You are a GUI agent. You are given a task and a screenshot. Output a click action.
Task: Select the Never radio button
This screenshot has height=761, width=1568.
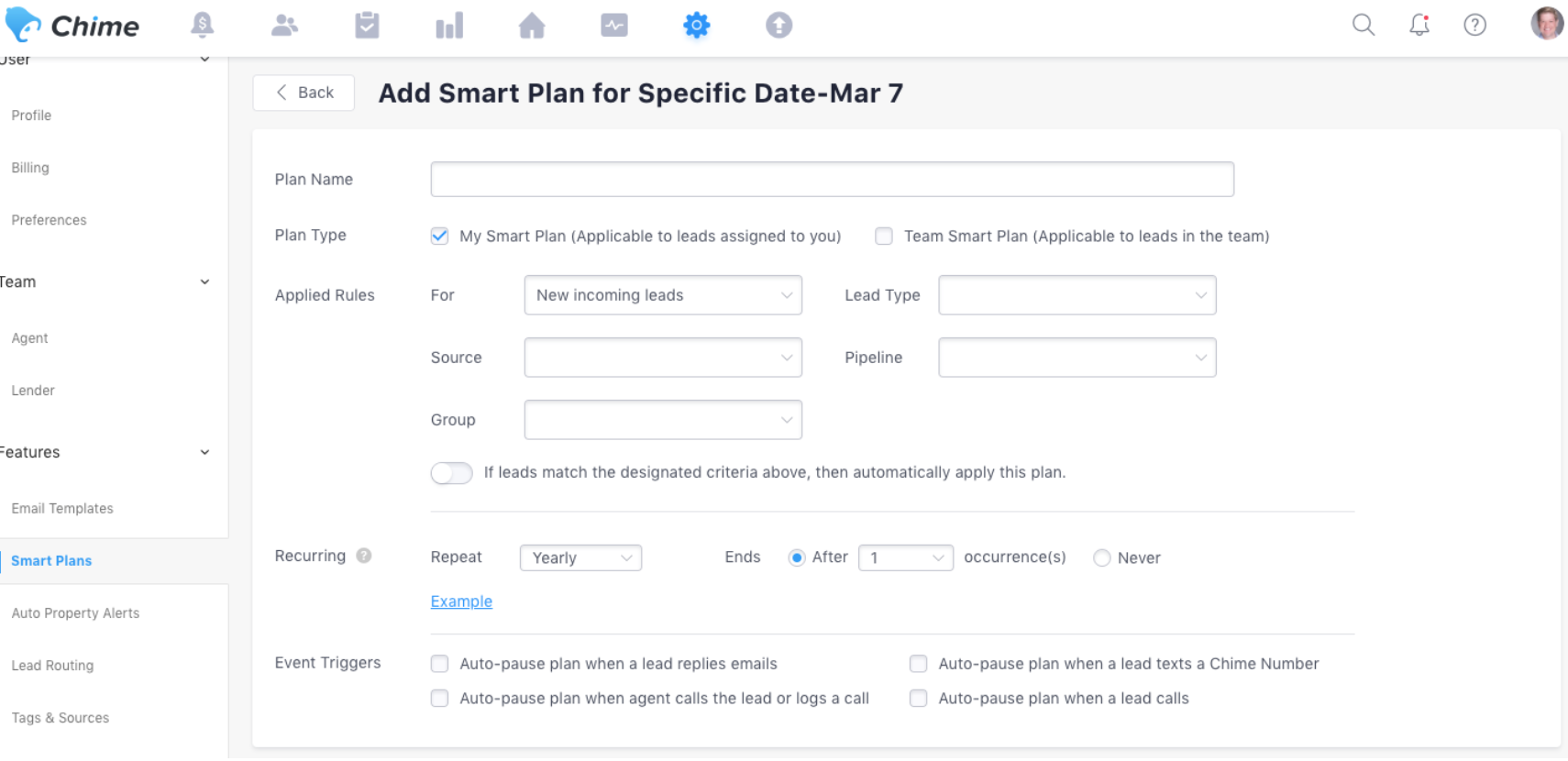click(1102, 558)
